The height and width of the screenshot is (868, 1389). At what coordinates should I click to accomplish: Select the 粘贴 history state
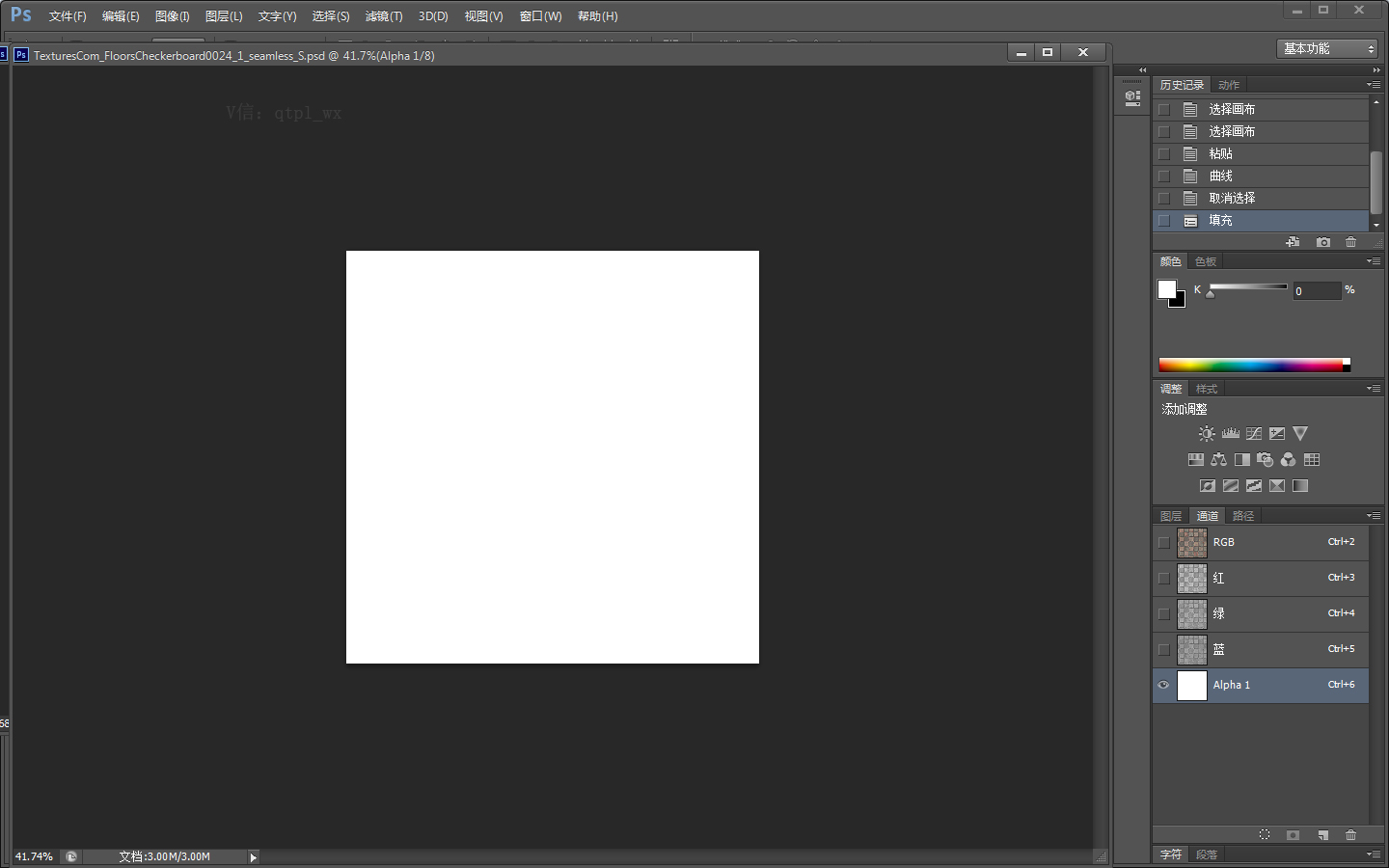1261,154
